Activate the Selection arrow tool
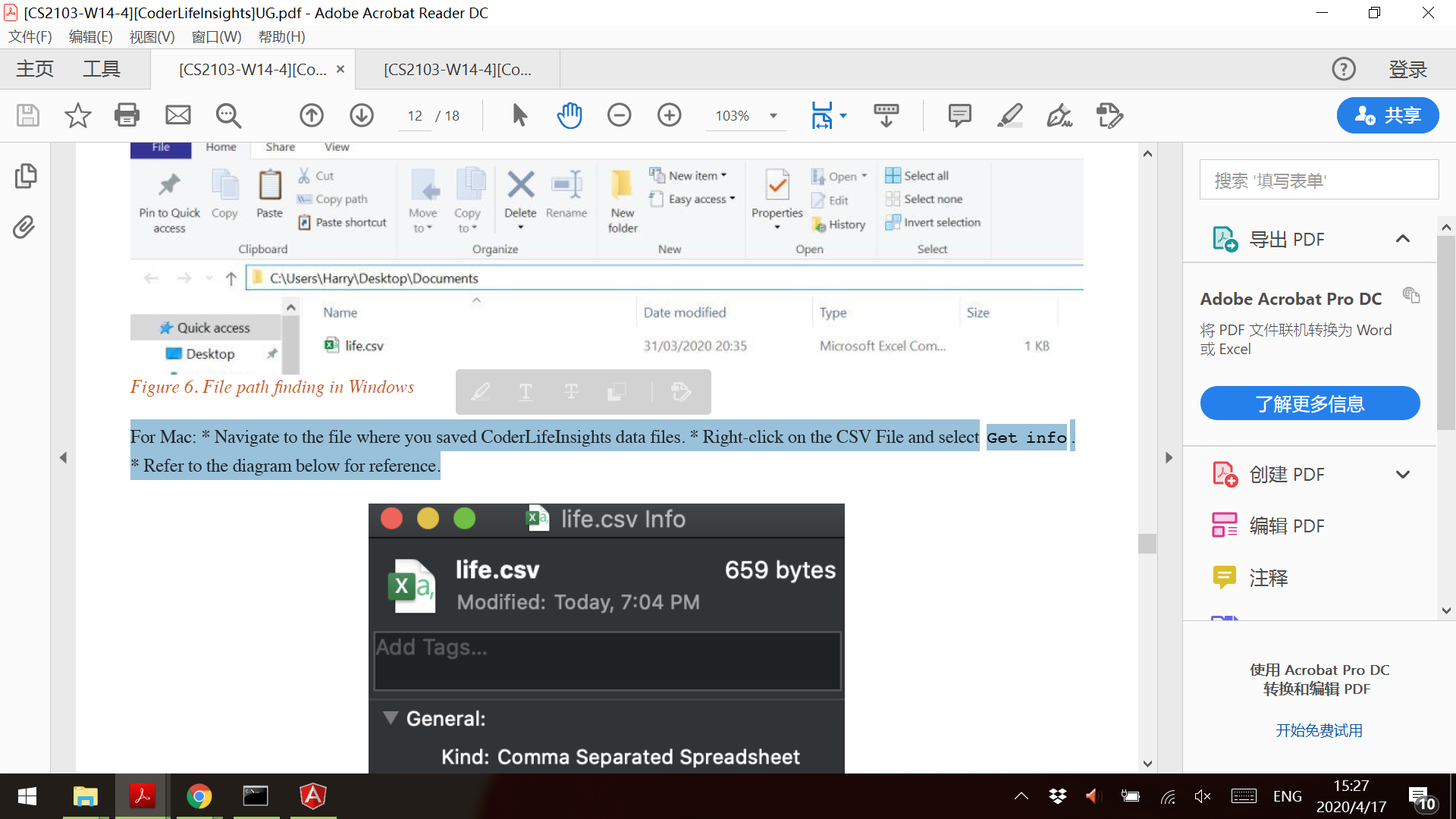 tap(519, 115)
